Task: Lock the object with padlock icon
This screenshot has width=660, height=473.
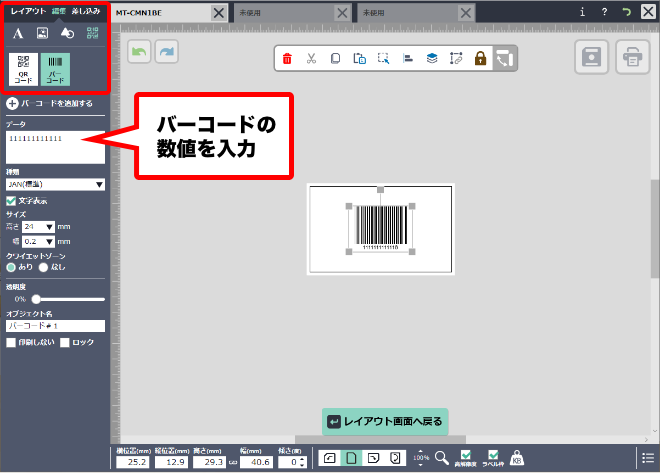Action: pyautogui.click(x=480, y=58)
